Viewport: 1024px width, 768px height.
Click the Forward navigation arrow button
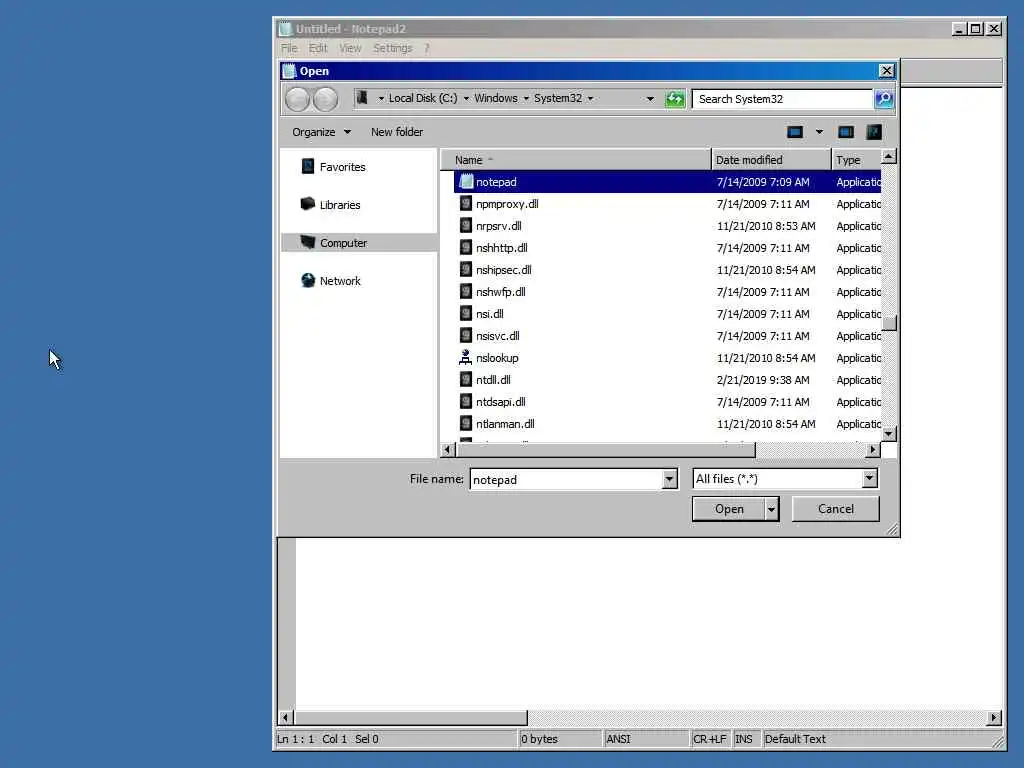325,99
